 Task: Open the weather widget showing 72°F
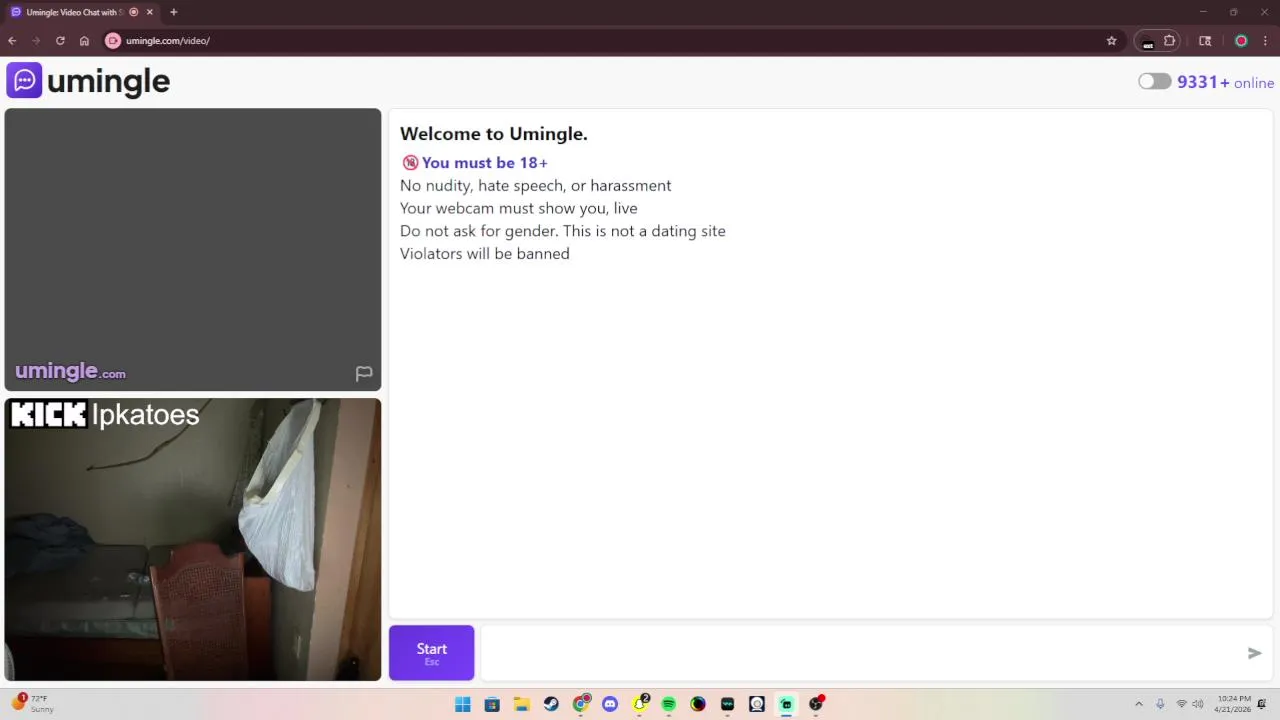[x=34, y=703]
